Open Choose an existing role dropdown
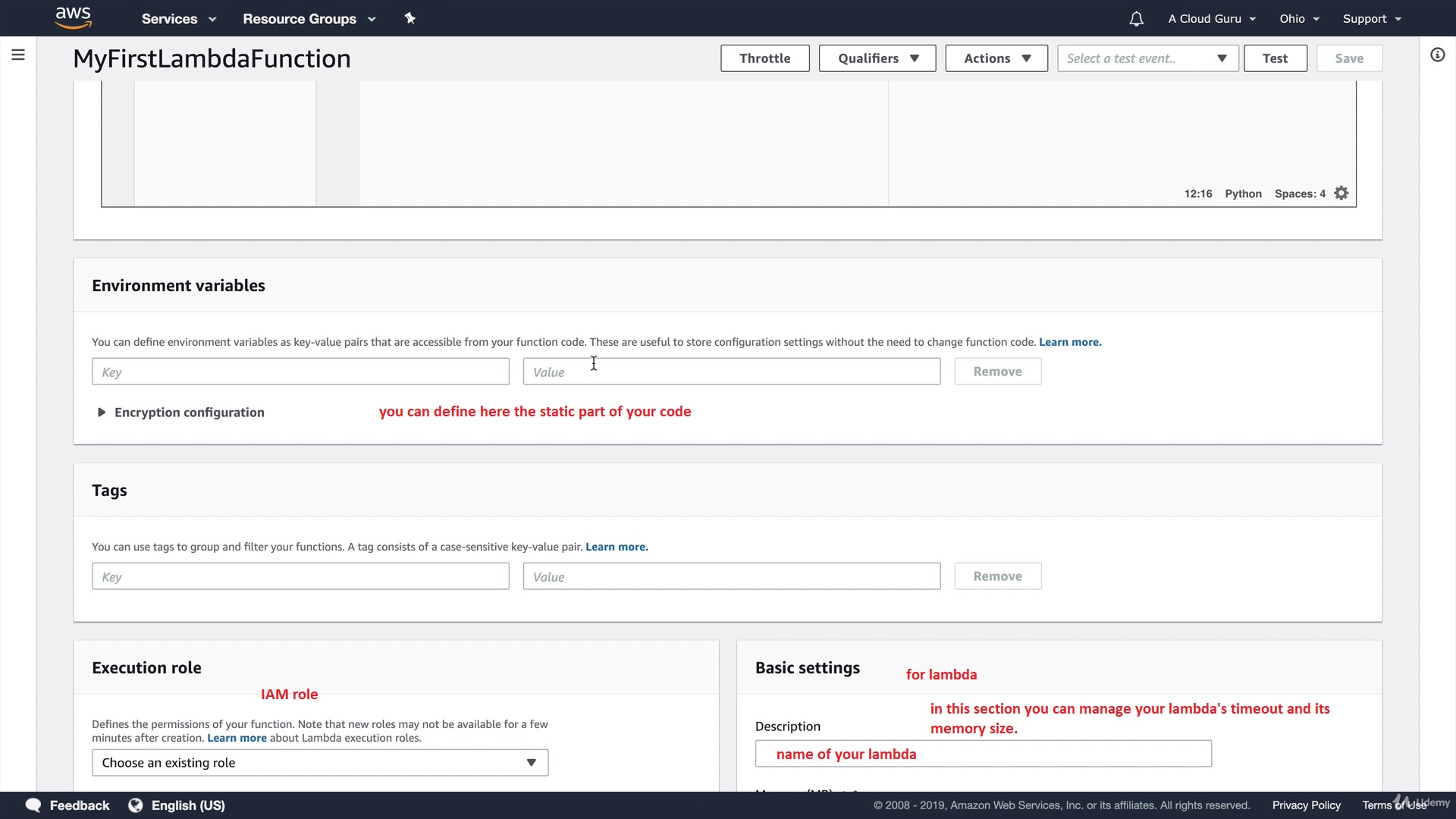Screen dimensions: 1456x819 (x=319, y=763)
